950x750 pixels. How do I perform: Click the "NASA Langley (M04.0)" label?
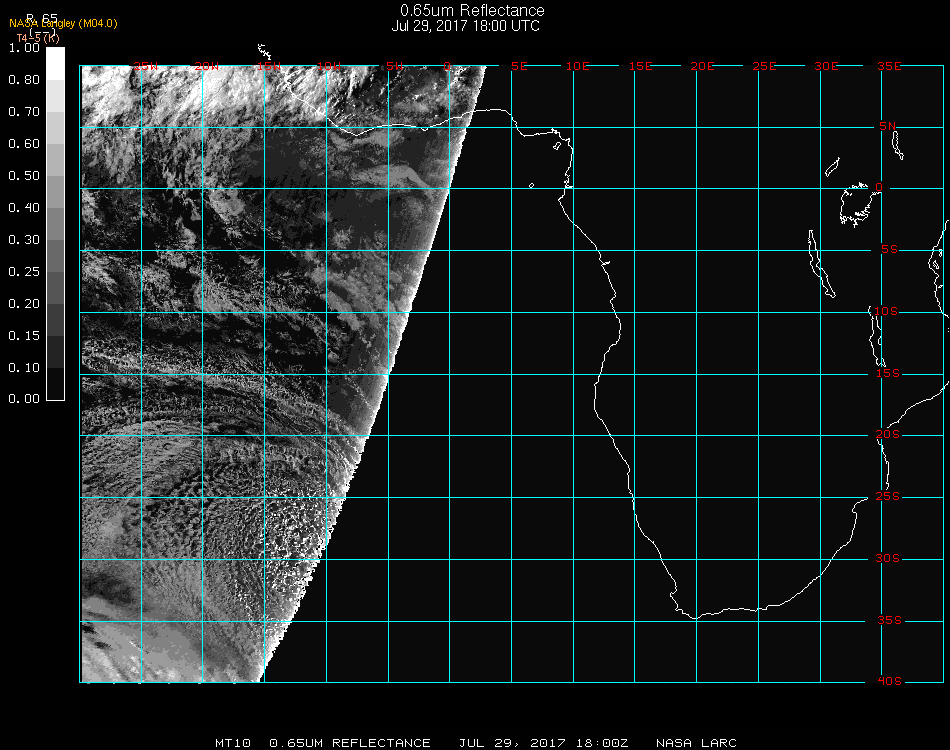coord(63,24)
